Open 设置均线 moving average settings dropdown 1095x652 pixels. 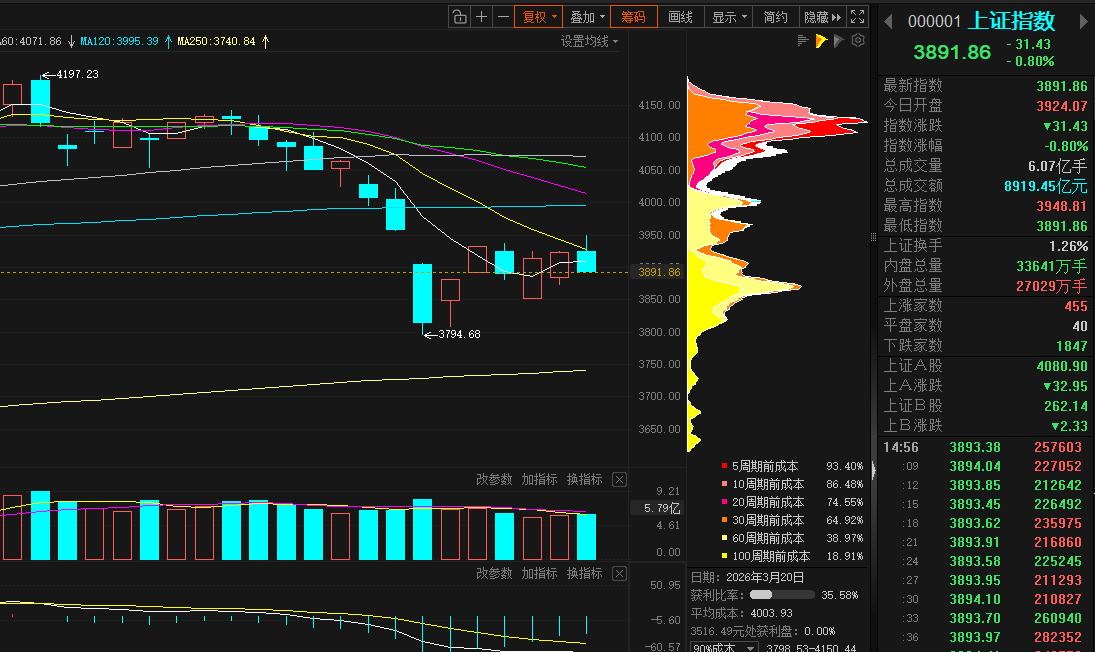click(x=589, y=41)
